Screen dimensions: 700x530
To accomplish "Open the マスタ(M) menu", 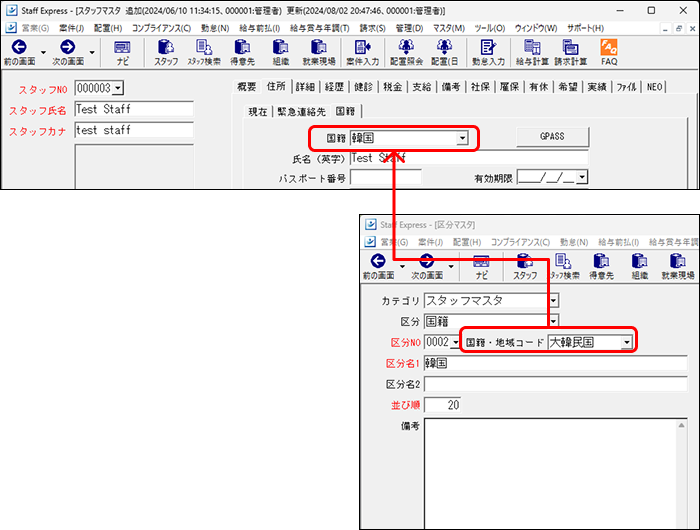I will 448,28.
